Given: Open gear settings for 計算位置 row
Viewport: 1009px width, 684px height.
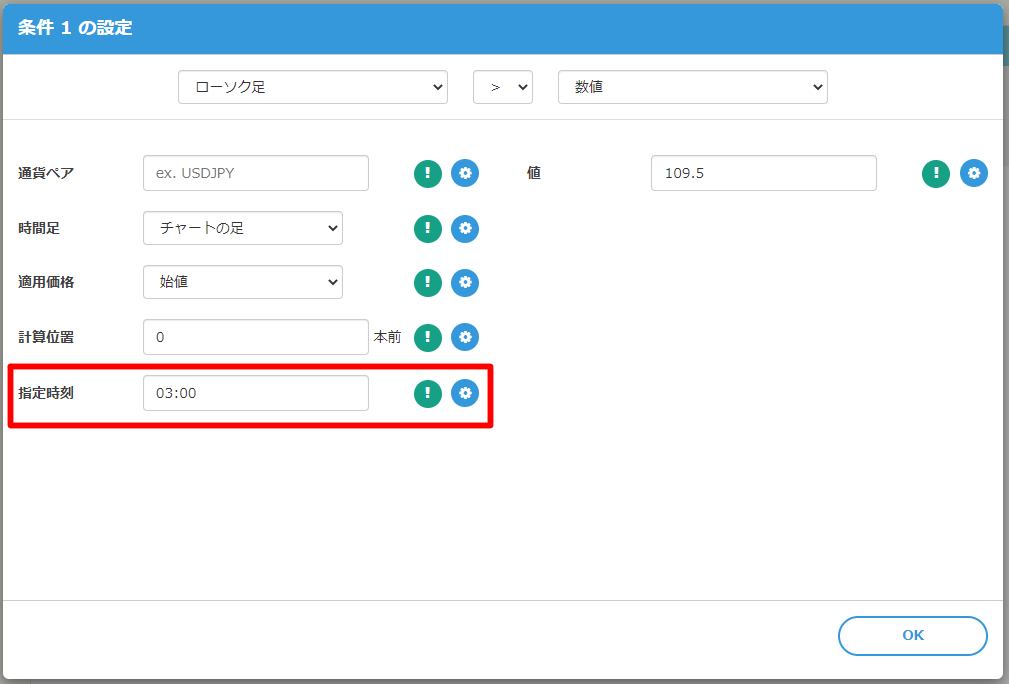Looking at the screenshot, I should coord(465,338).
